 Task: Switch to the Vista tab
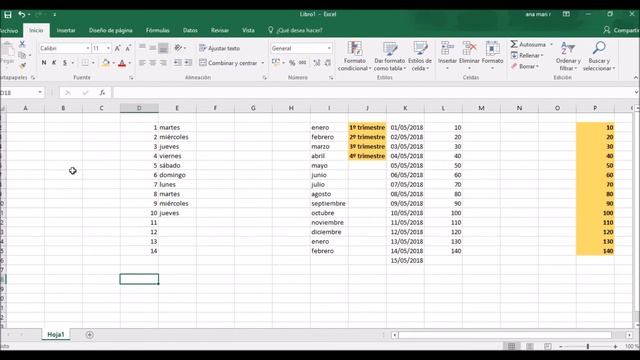[x=248, y=30]
